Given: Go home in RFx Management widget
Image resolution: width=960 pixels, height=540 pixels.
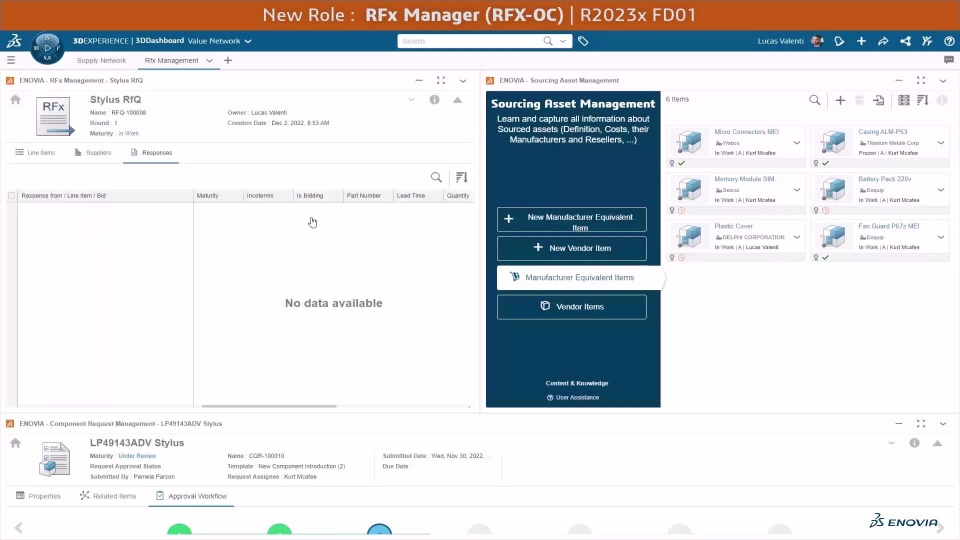Looking at the screenshot, I should point(15,100).
